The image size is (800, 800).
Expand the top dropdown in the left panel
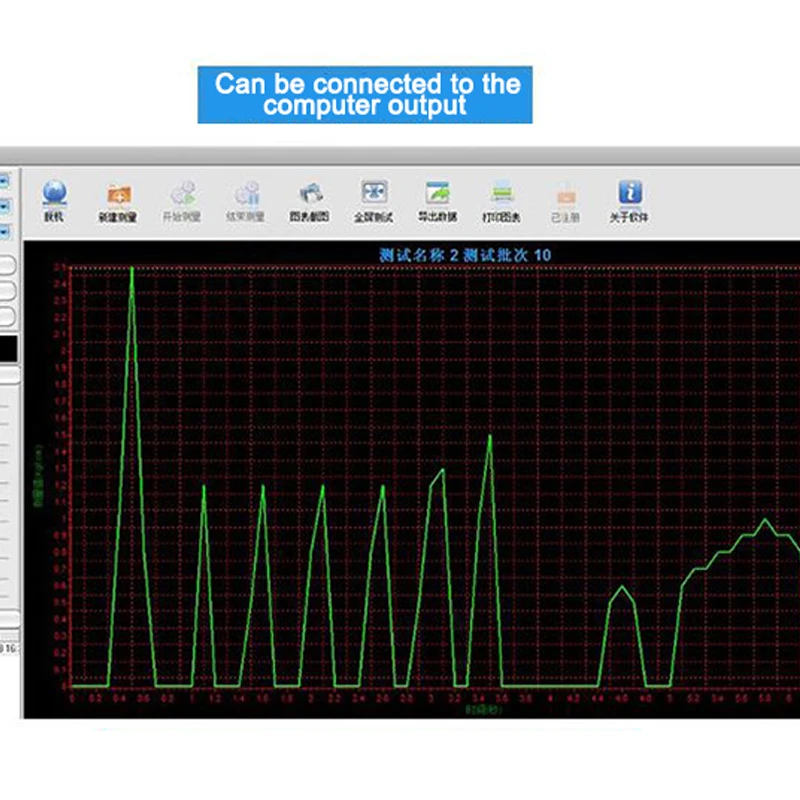(x=4, y=181)
